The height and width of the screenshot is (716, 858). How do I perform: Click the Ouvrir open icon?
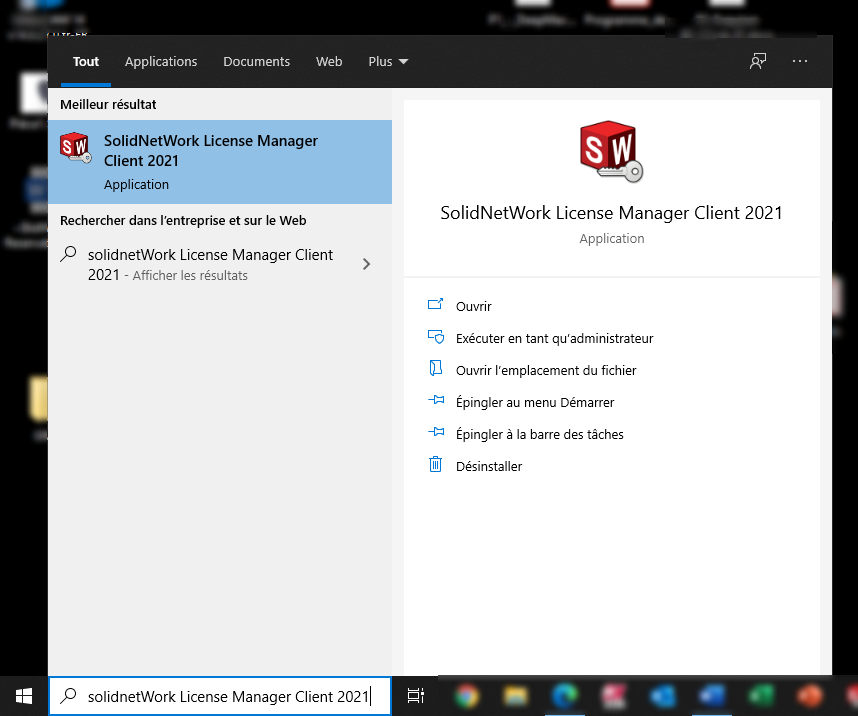pyautogui.click(x=435, y=304)
